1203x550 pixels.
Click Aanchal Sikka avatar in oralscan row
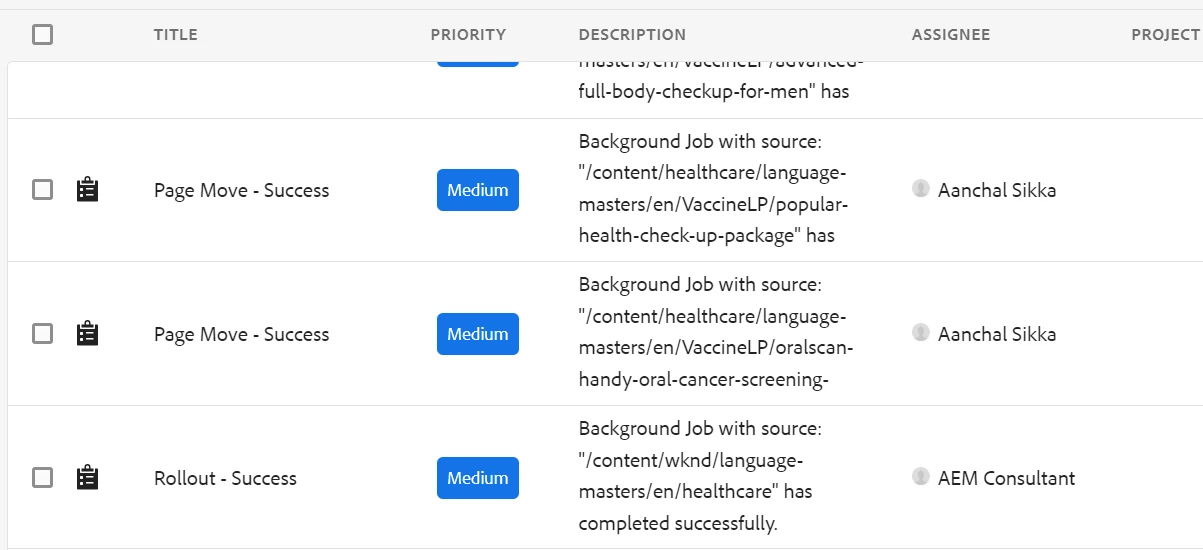click(x=921, y=333)
